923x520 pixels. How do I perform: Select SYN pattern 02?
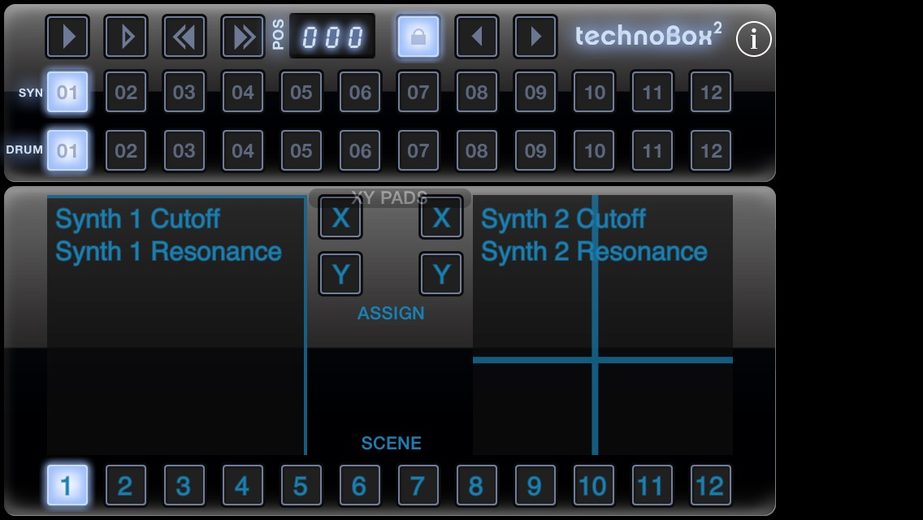point(126,92)
